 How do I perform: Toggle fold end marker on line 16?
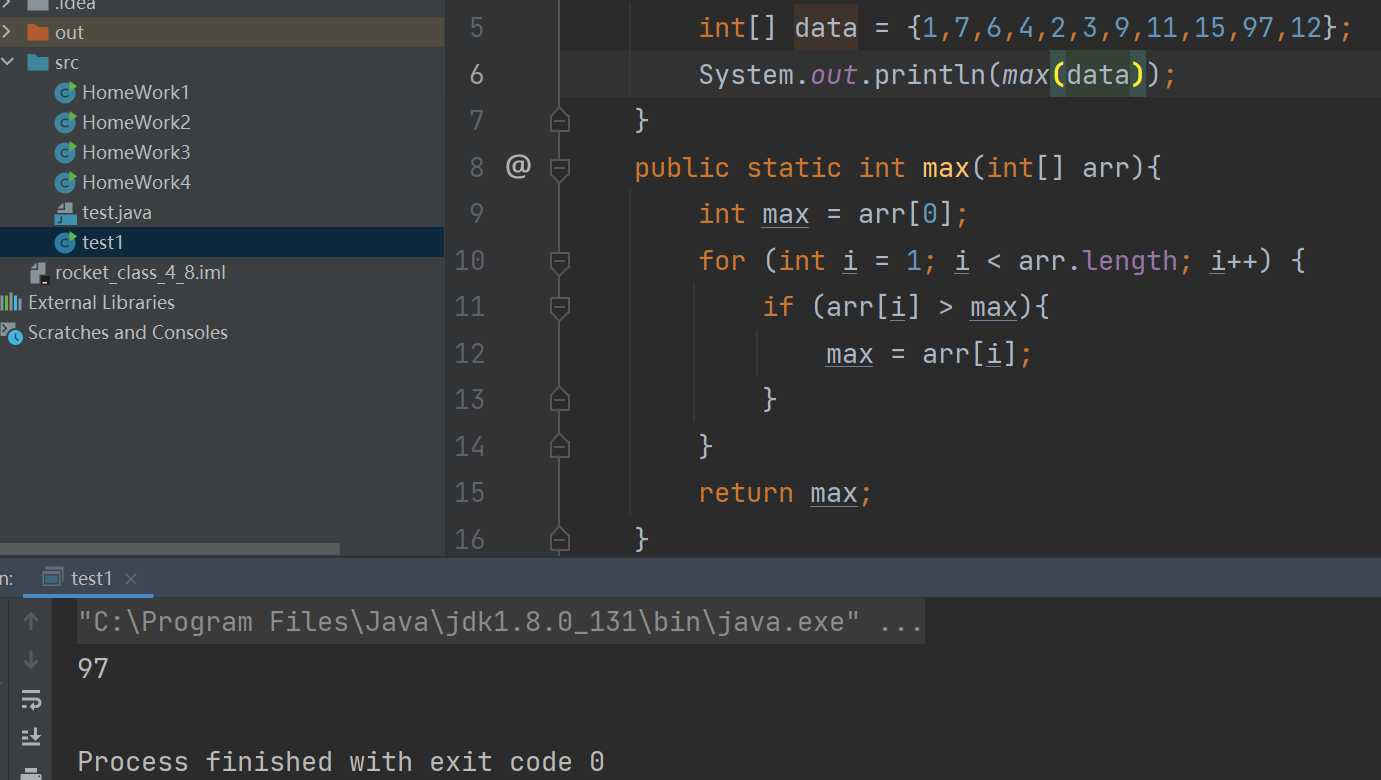560,539
